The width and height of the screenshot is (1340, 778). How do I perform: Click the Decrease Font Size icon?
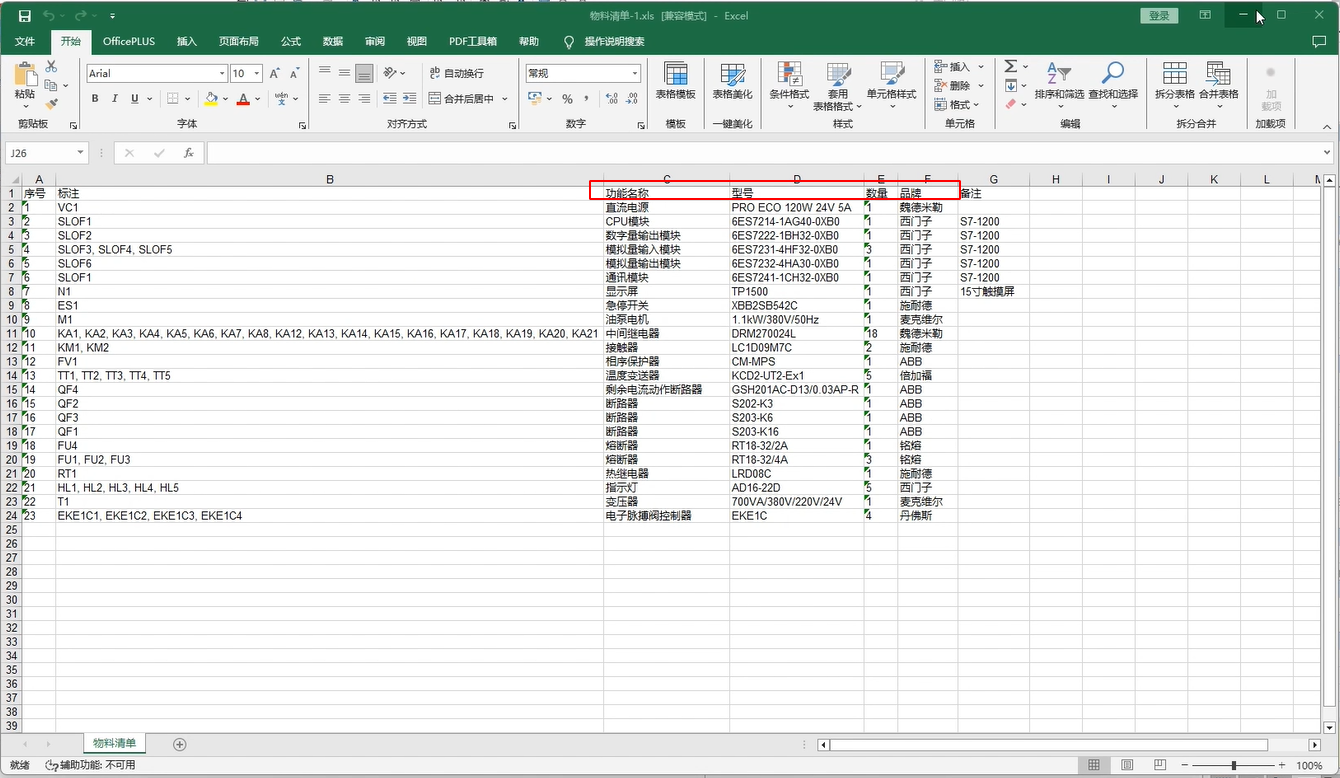(295, 74)
